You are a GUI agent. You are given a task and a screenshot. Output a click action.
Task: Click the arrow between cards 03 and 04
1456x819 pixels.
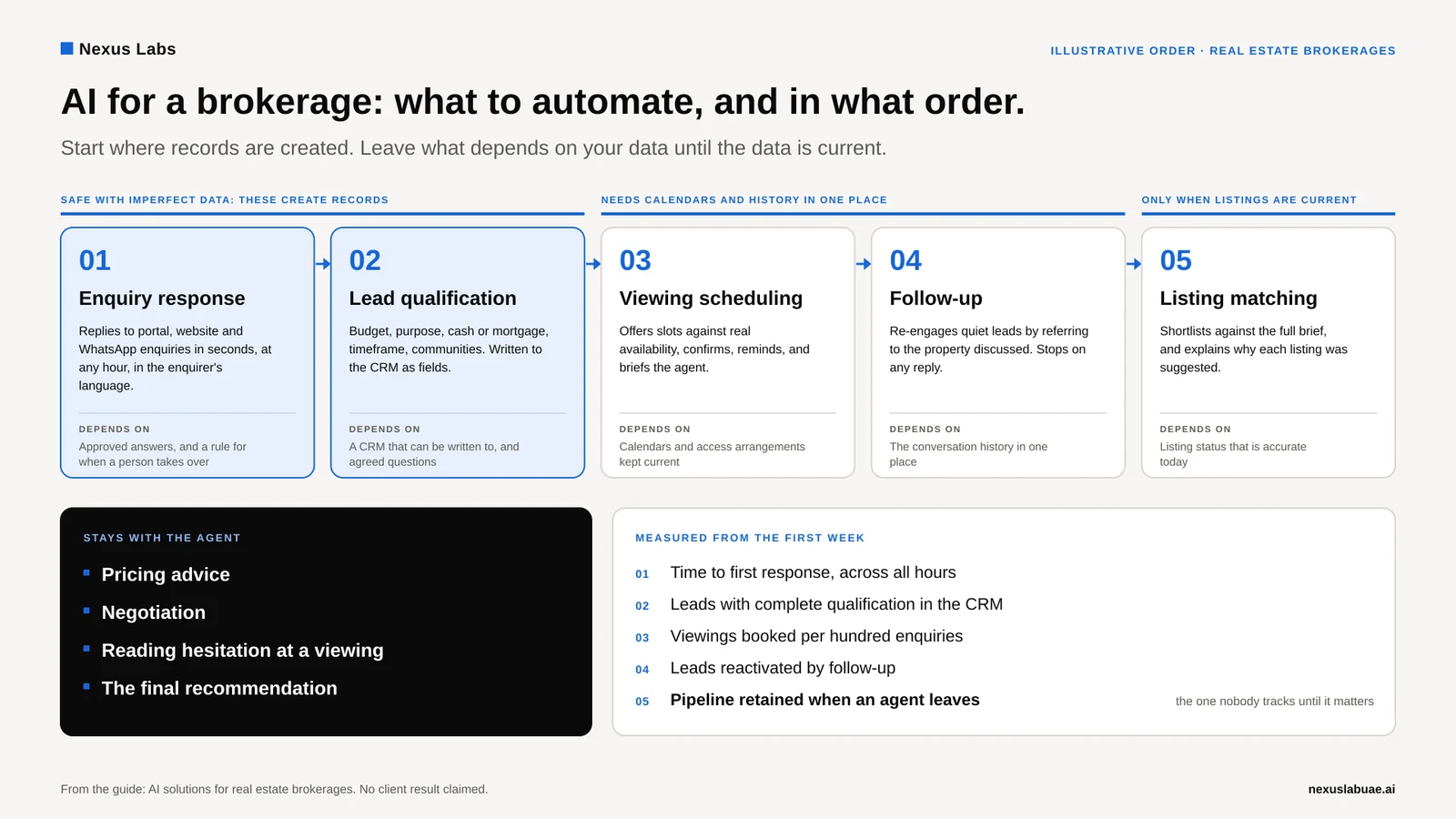[864, 264]
